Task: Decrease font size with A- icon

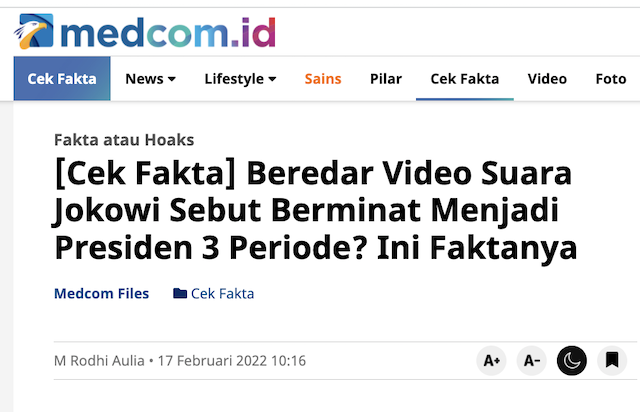Action: pos(531,361)
